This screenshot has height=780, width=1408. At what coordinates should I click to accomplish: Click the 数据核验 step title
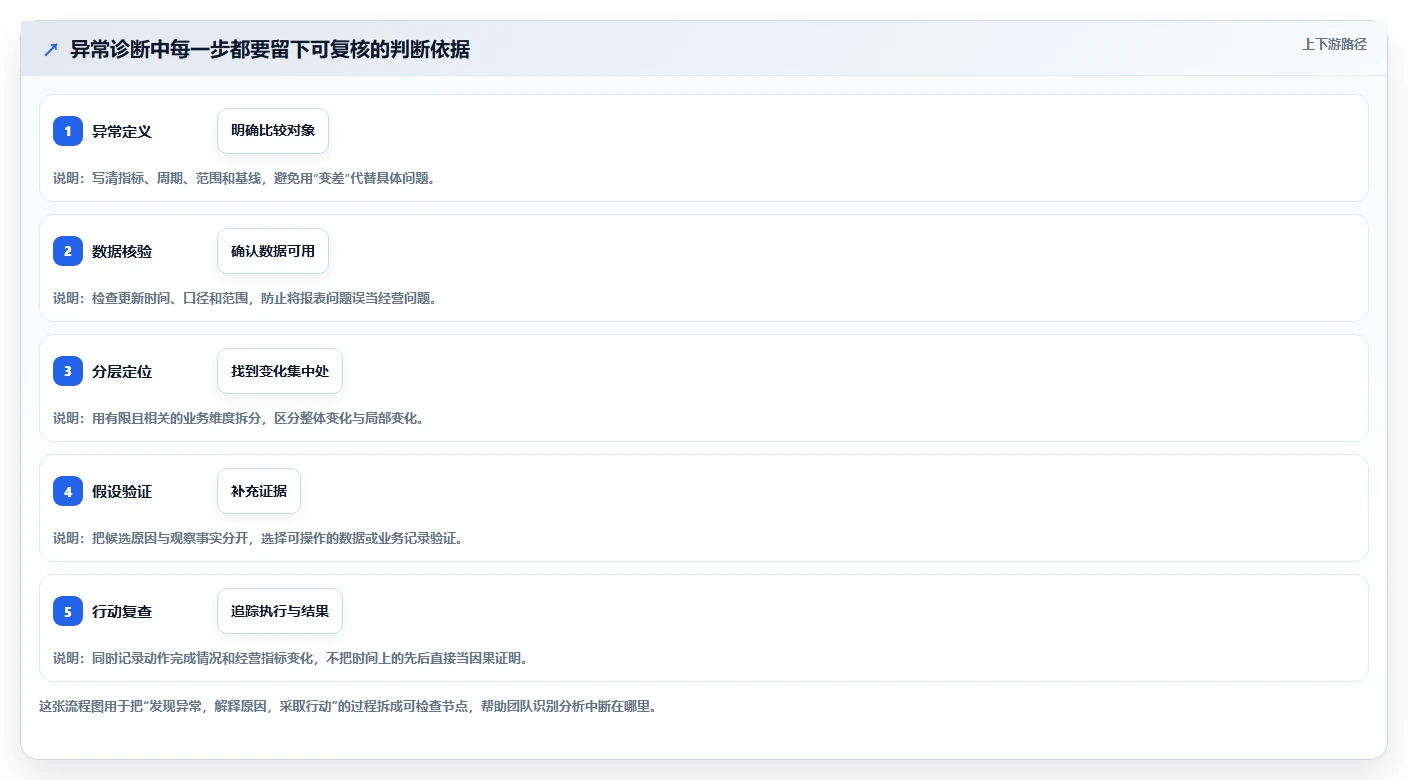[x=122, y=251]
